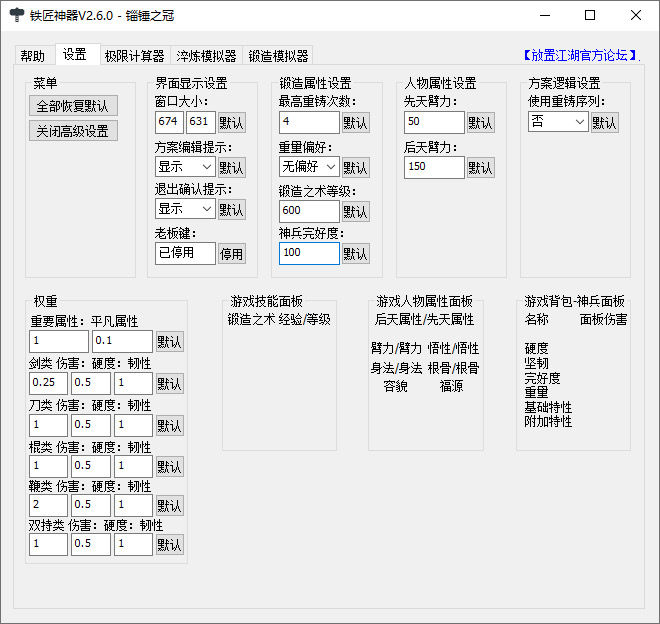660x624 pixels.
Task: Open the 重量偏好 combo box
Action: (x=309, y=167)
